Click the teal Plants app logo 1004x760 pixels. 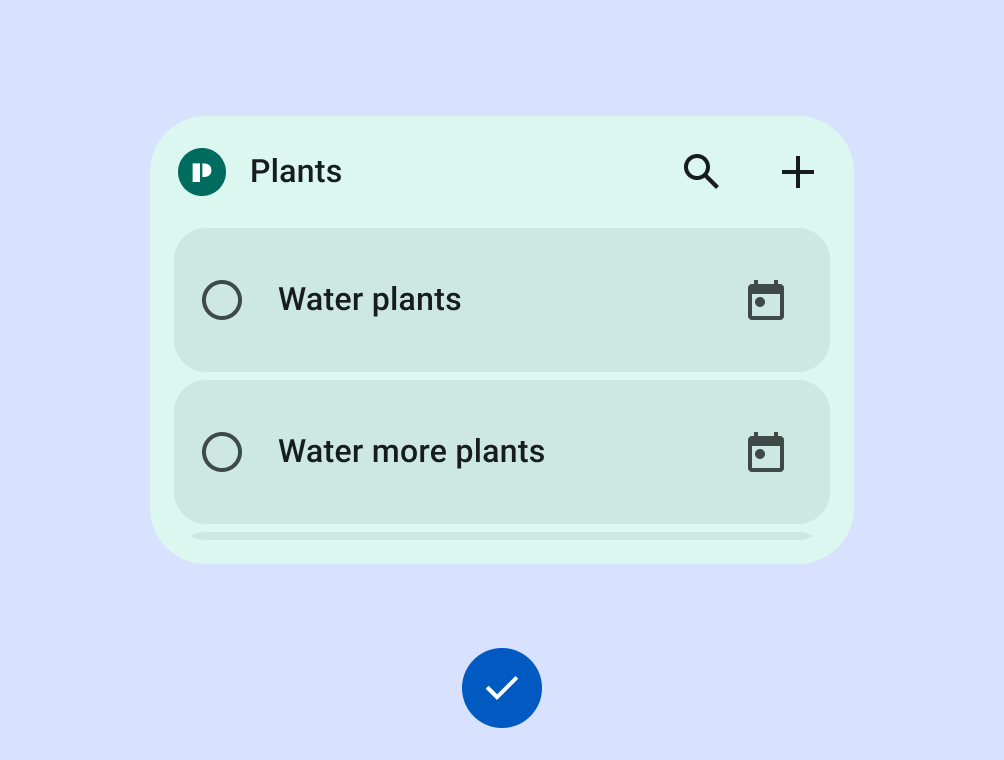click(202, 172)
